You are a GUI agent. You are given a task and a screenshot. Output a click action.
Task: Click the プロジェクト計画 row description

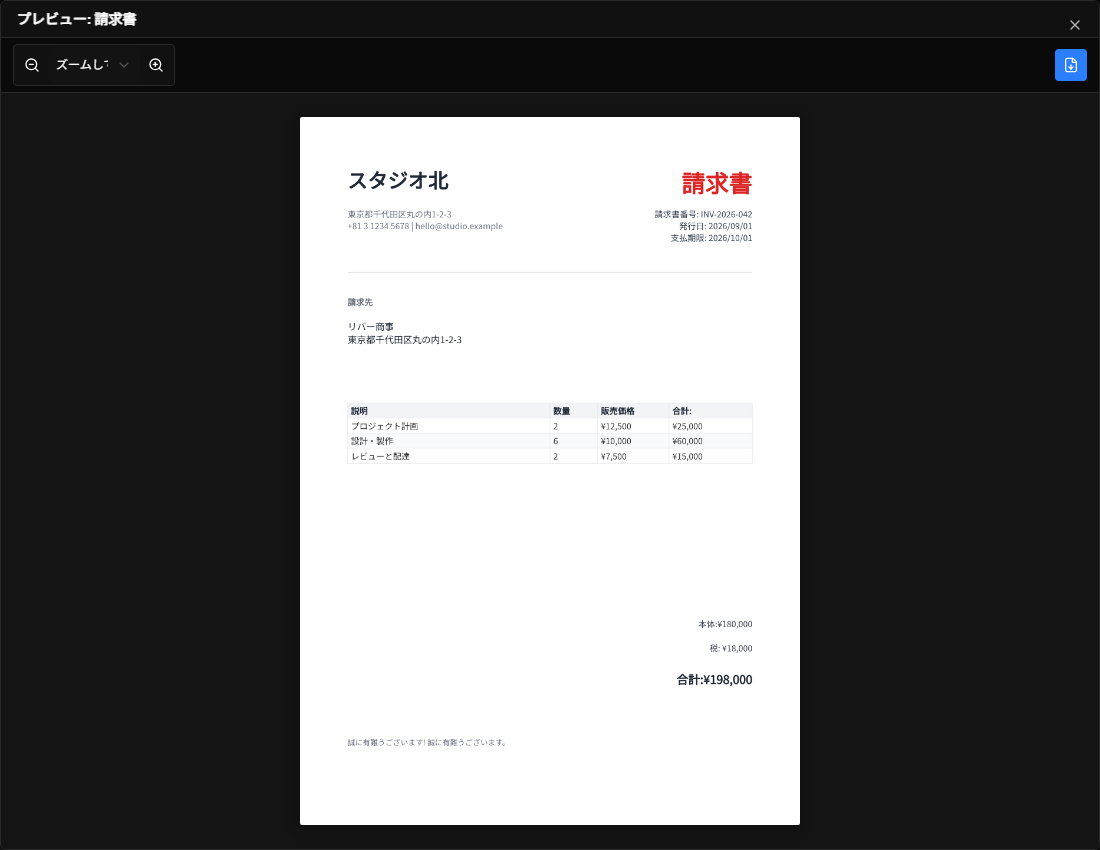[384, 426]
